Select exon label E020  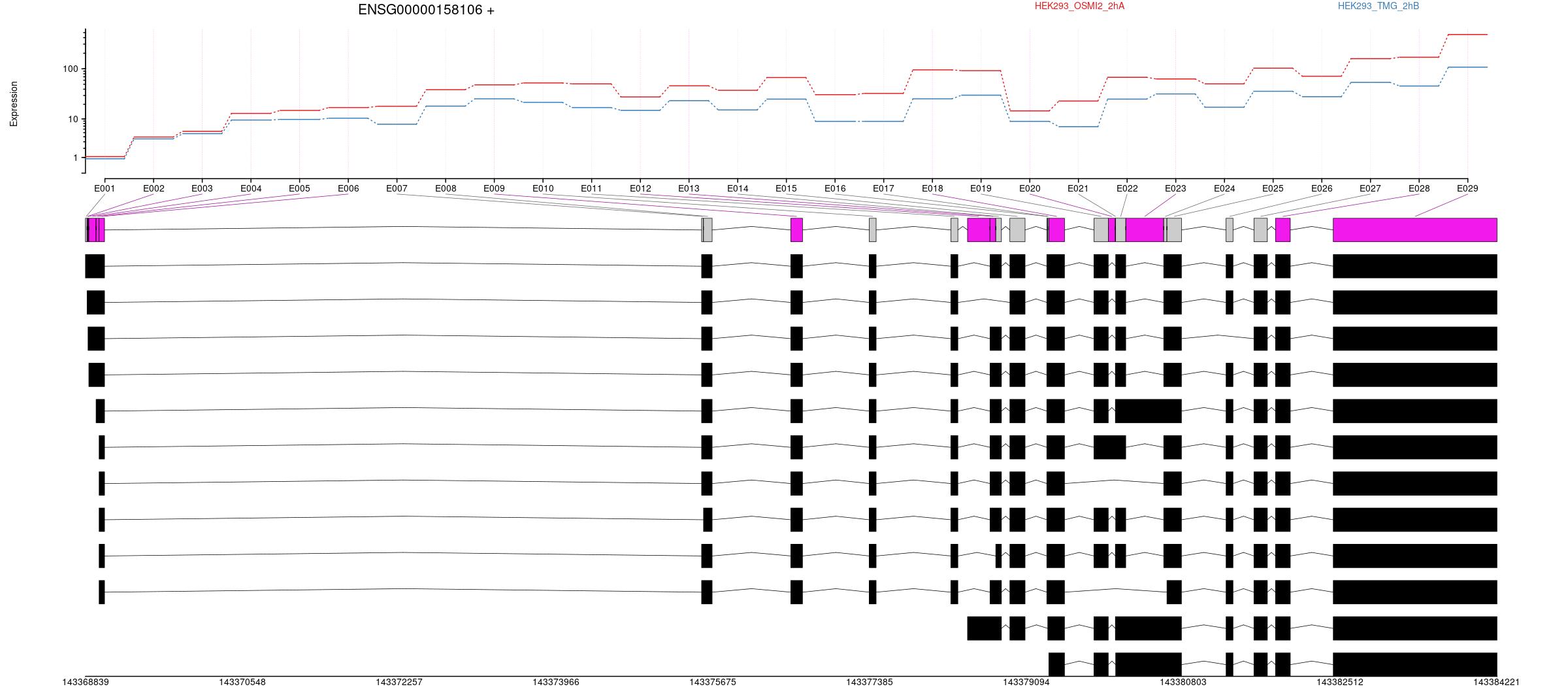click(1030, 188)
